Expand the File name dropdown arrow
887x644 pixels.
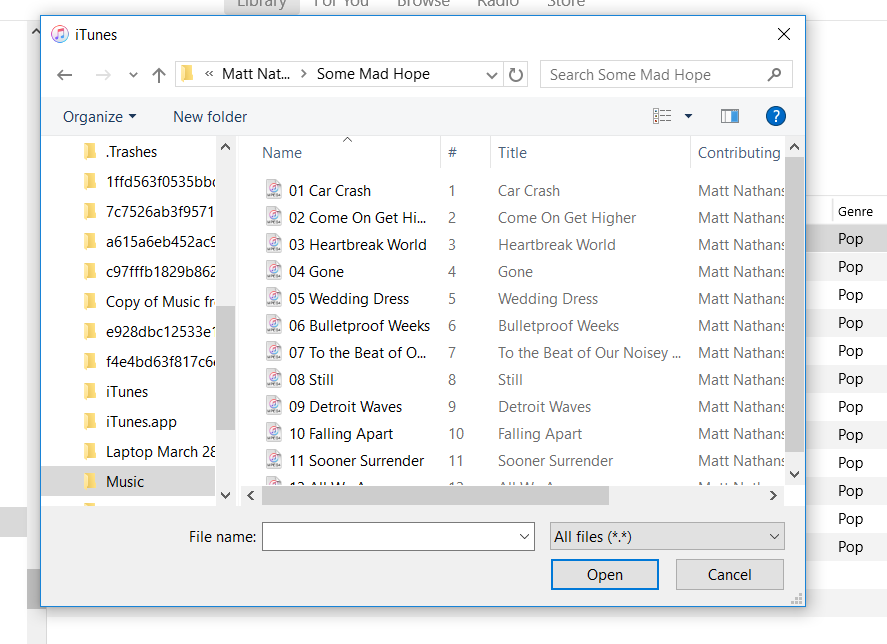point(524,536)
